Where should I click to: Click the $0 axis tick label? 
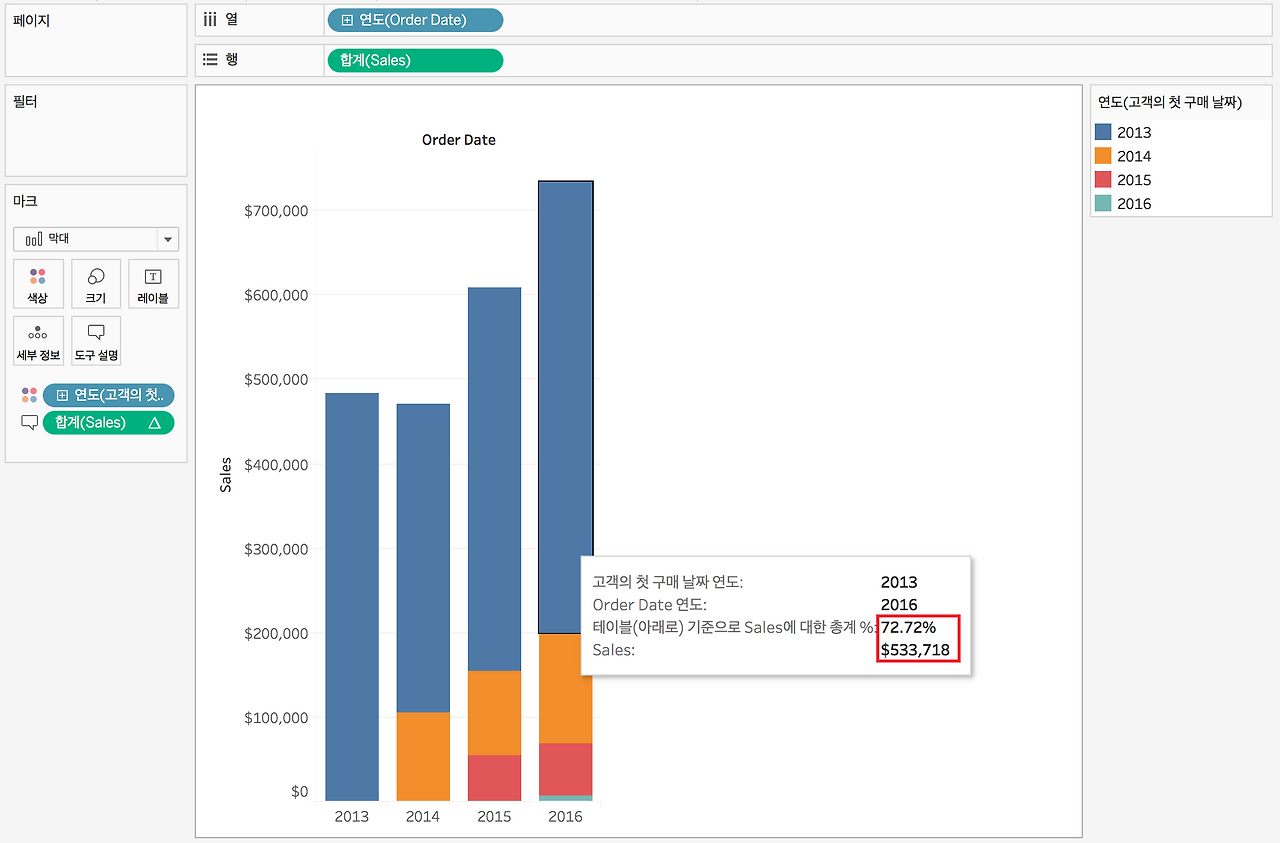(300, 792)
